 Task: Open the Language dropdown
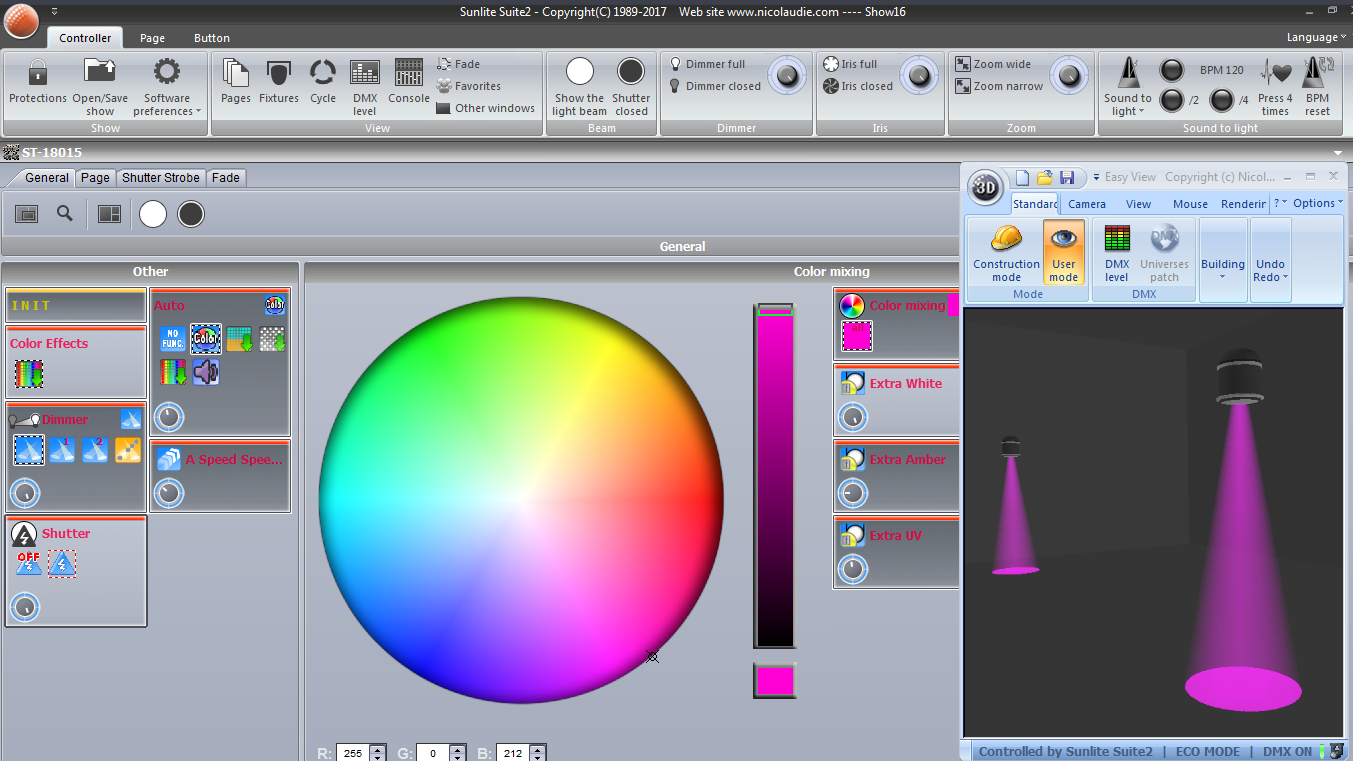(x=1316, y=37)
